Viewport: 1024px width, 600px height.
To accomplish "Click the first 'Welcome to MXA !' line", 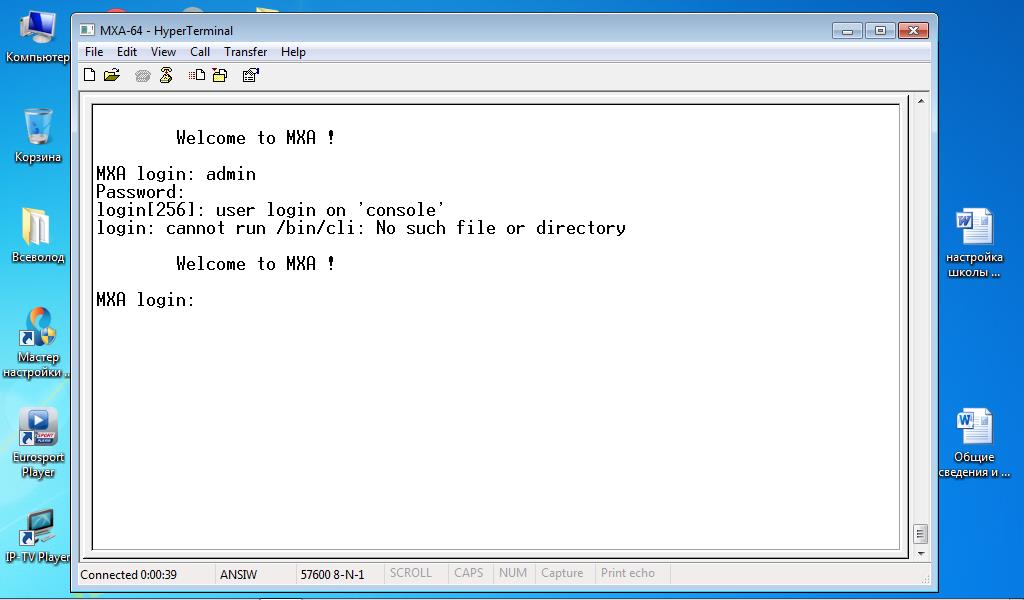I will point(255,138).
